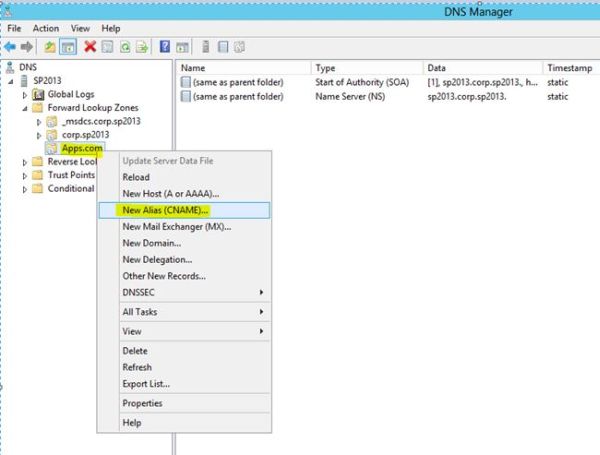600x455 pixels.
Task: Click the blue Help question-mark icon
Action: click(x=165, y=47)
